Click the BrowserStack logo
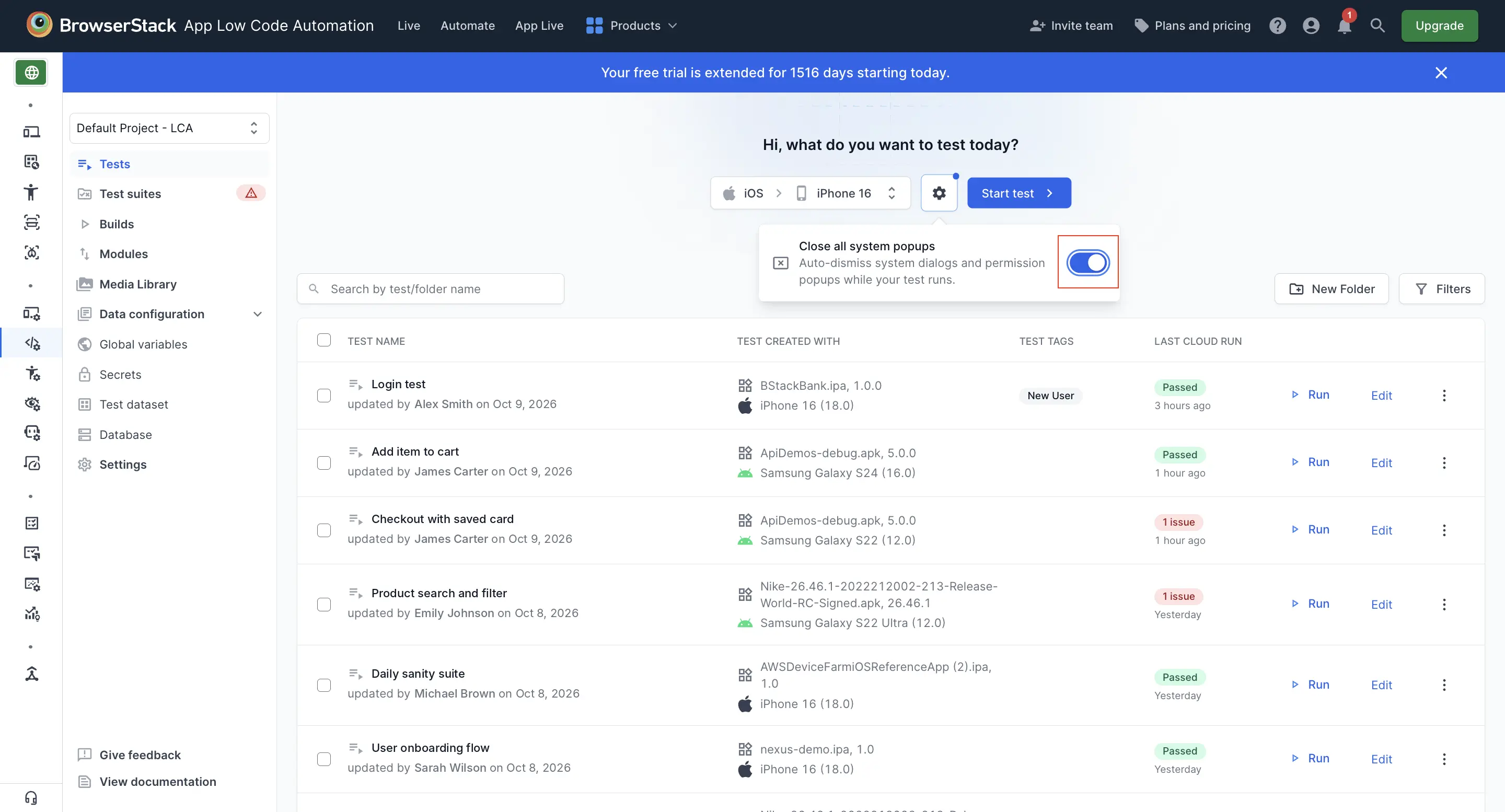This screenshot has width=1505, height=812. pos(100,25)
